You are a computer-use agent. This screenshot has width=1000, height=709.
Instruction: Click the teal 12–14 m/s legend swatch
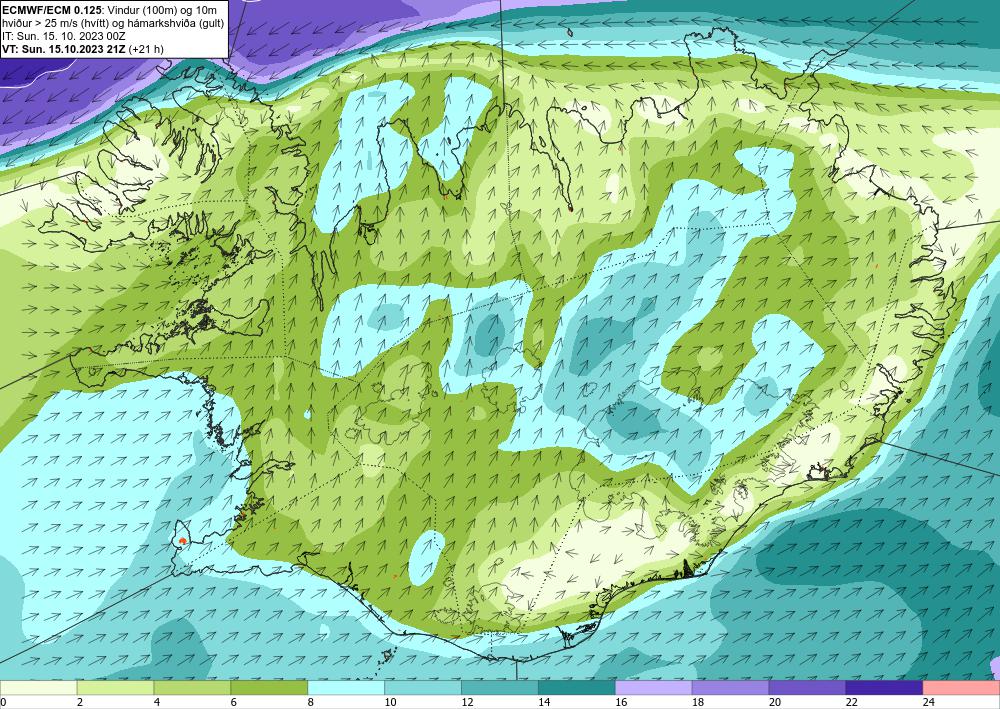[x=500, y=688]
